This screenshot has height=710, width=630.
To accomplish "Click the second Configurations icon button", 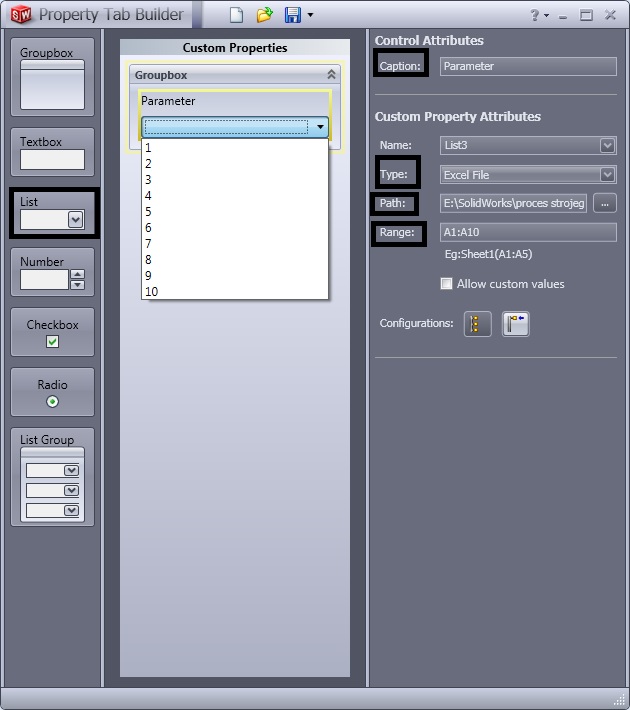I will (515, 324).
